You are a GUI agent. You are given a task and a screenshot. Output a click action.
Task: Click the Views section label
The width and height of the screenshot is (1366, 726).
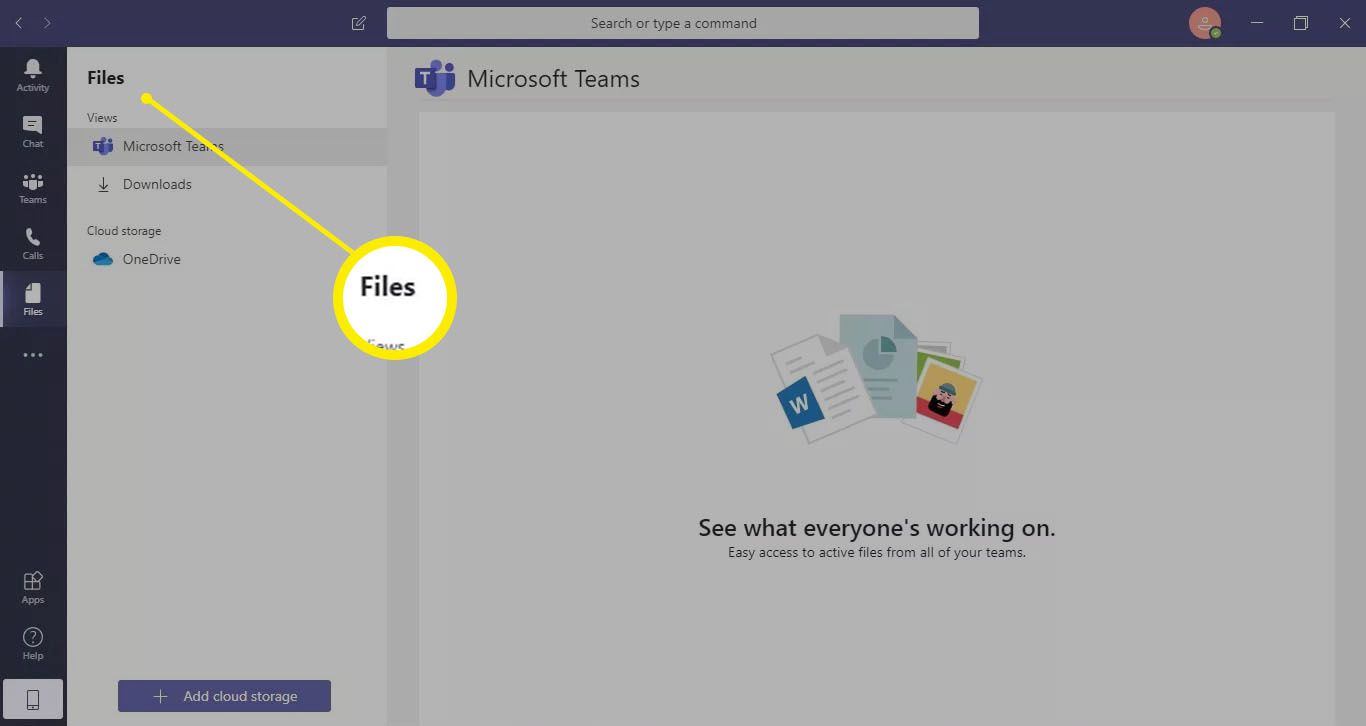[102, 118]
